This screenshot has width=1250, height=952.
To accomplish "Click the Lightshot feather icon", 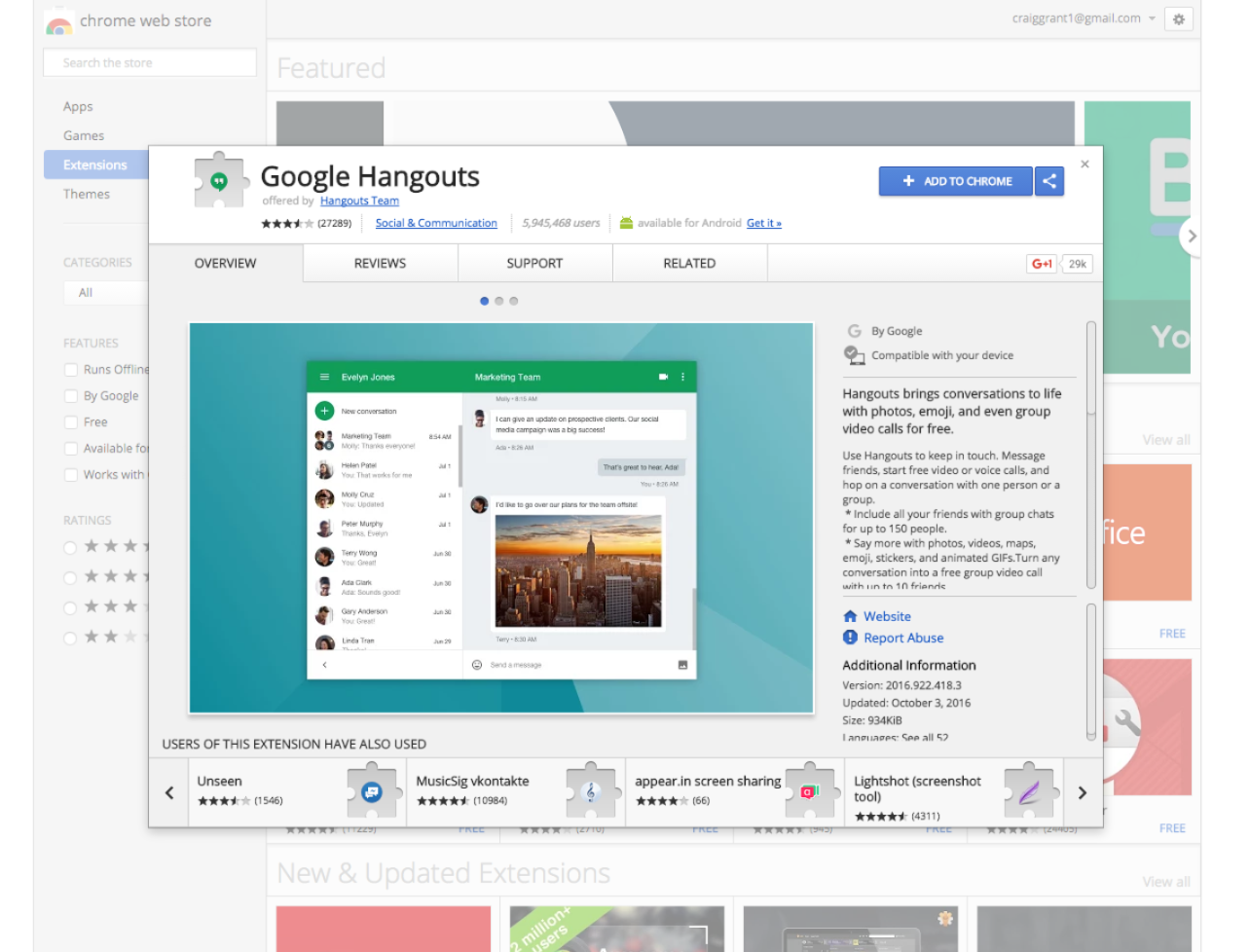I will tap(1029, 791).
